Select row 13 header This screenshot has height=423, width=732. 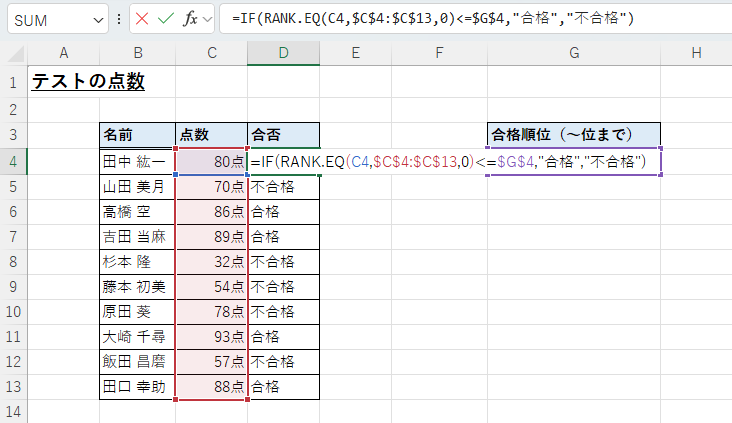click(14, 386)
